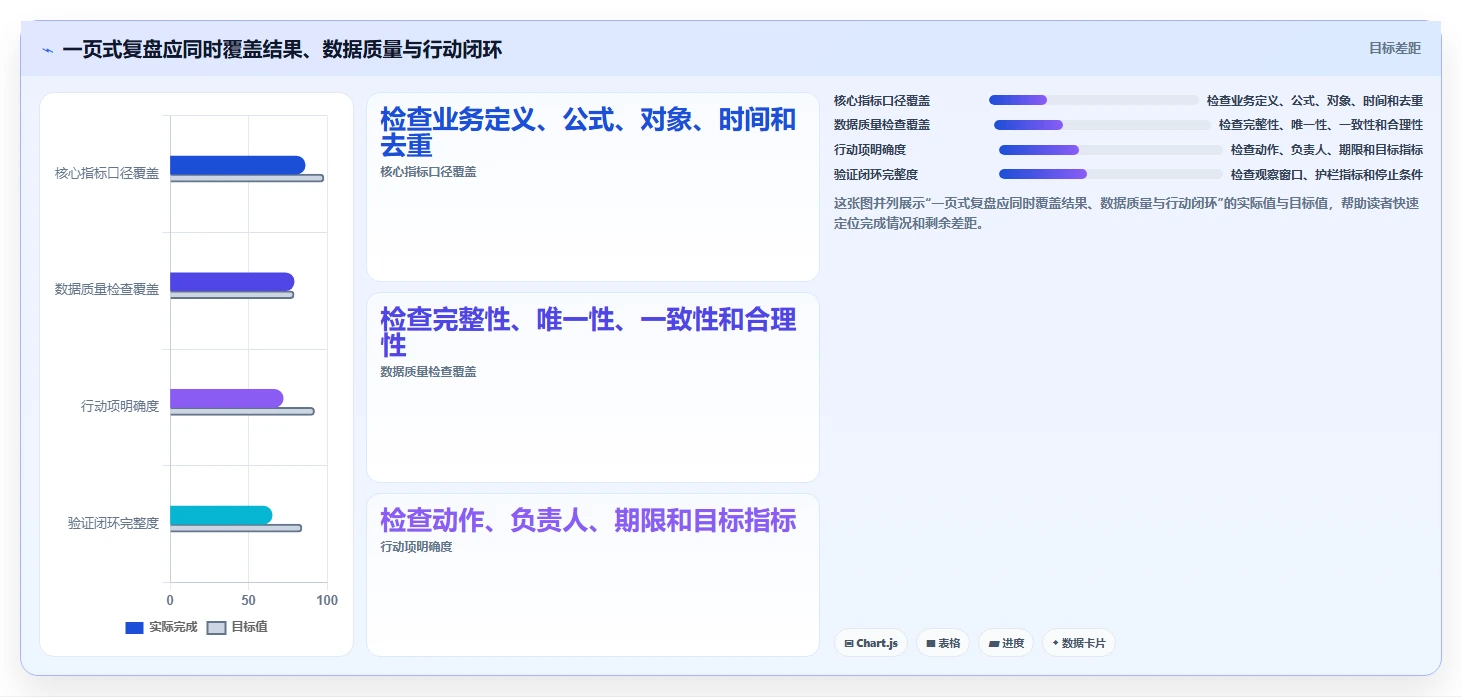Image resolution: width=1462 pixels, height=697 pixels.
Task: Toggle the 目标值 legend item in the chart
Action: [x=237, y=627]
